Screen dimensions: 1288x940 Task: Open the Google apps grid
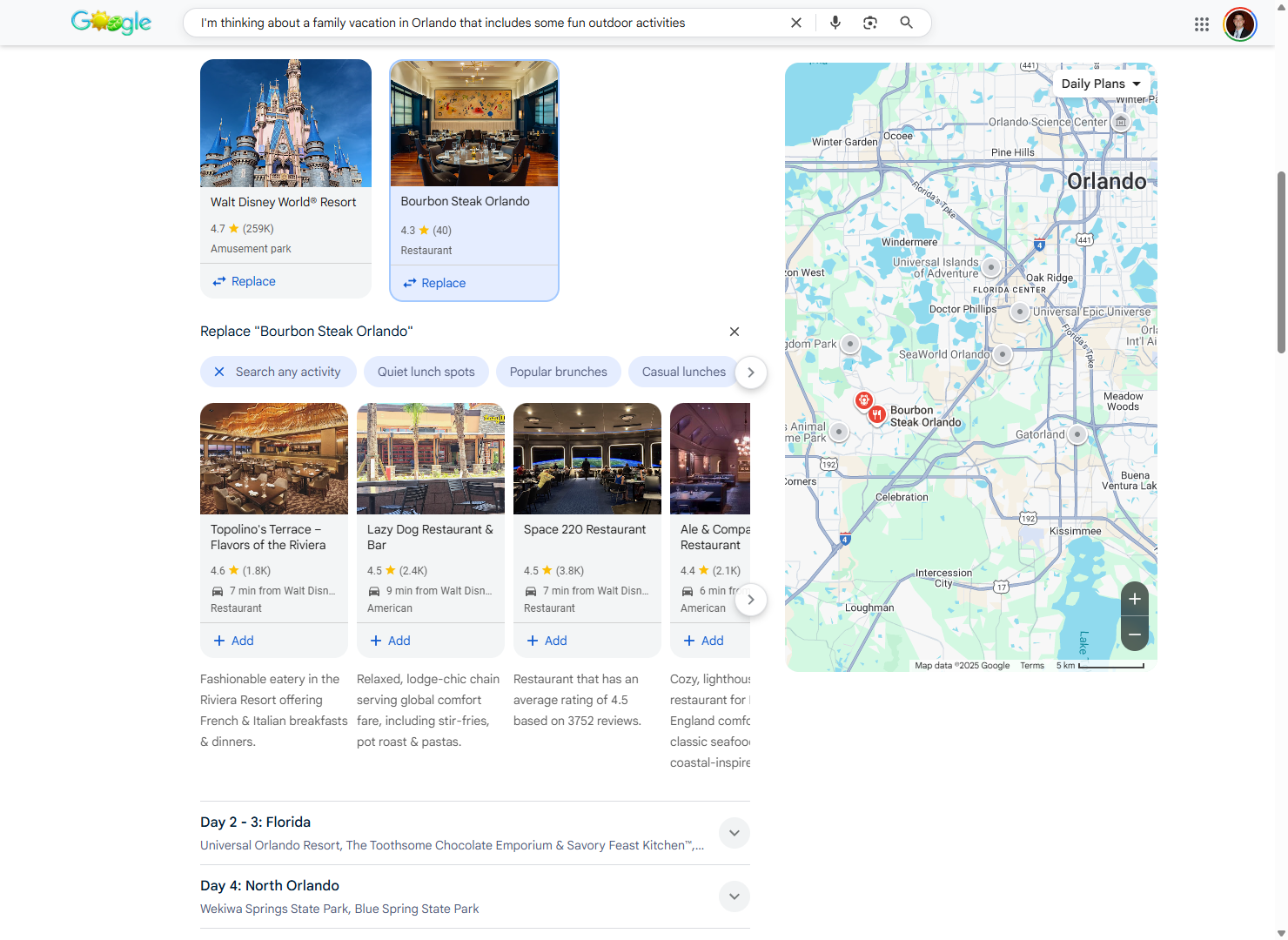click(x=1202, y=23)
